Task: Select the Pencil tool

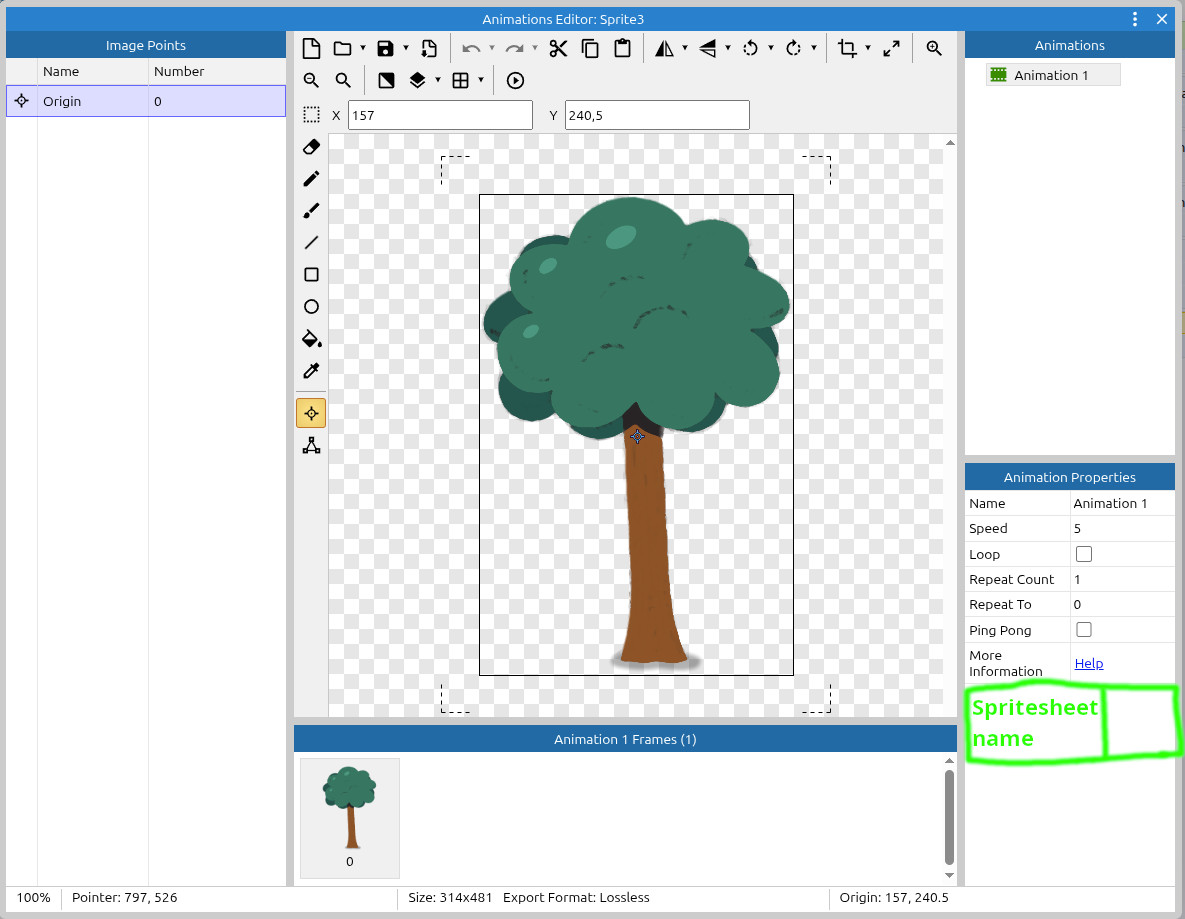Action: [311, 179]
